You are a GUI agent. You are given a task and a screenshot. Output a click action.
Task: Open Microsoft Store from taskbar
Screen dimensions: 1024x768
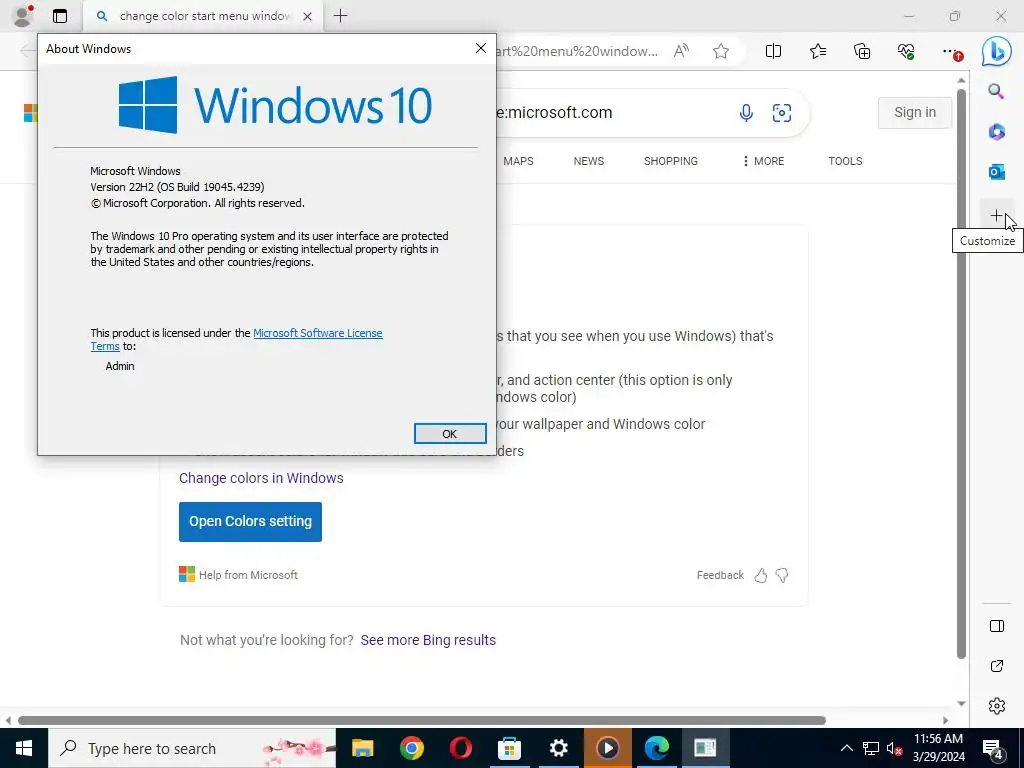click(509, 748)
